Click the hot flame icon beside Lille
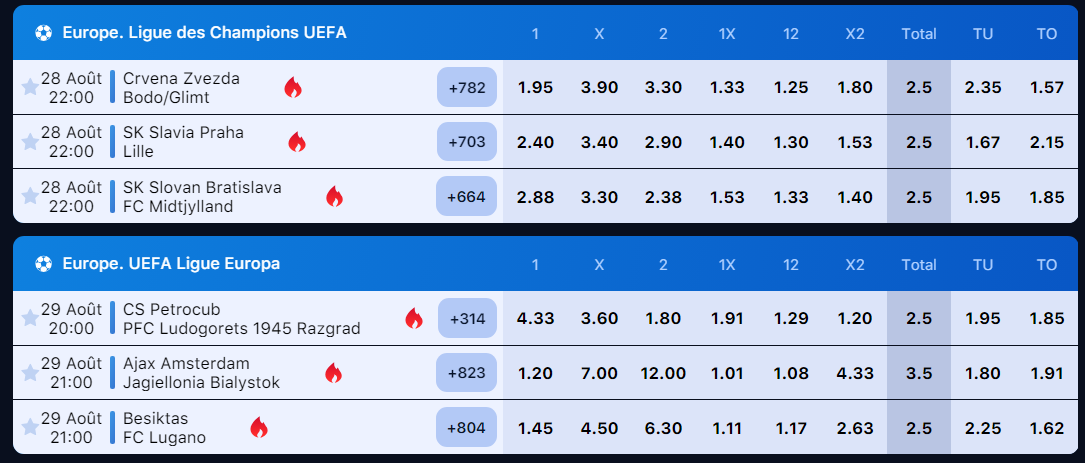The height and width of the screenshot is (463, 1085). point(297,142)
